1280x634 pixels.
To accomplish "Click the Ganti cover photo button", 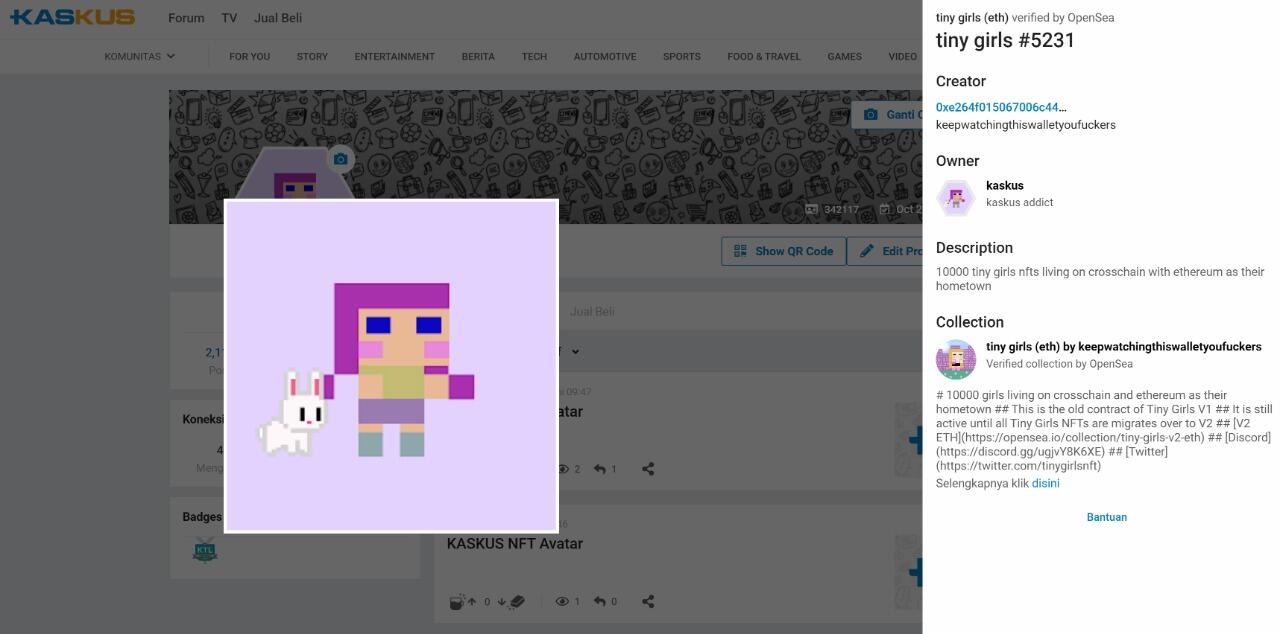I will (x=887, y=115).
